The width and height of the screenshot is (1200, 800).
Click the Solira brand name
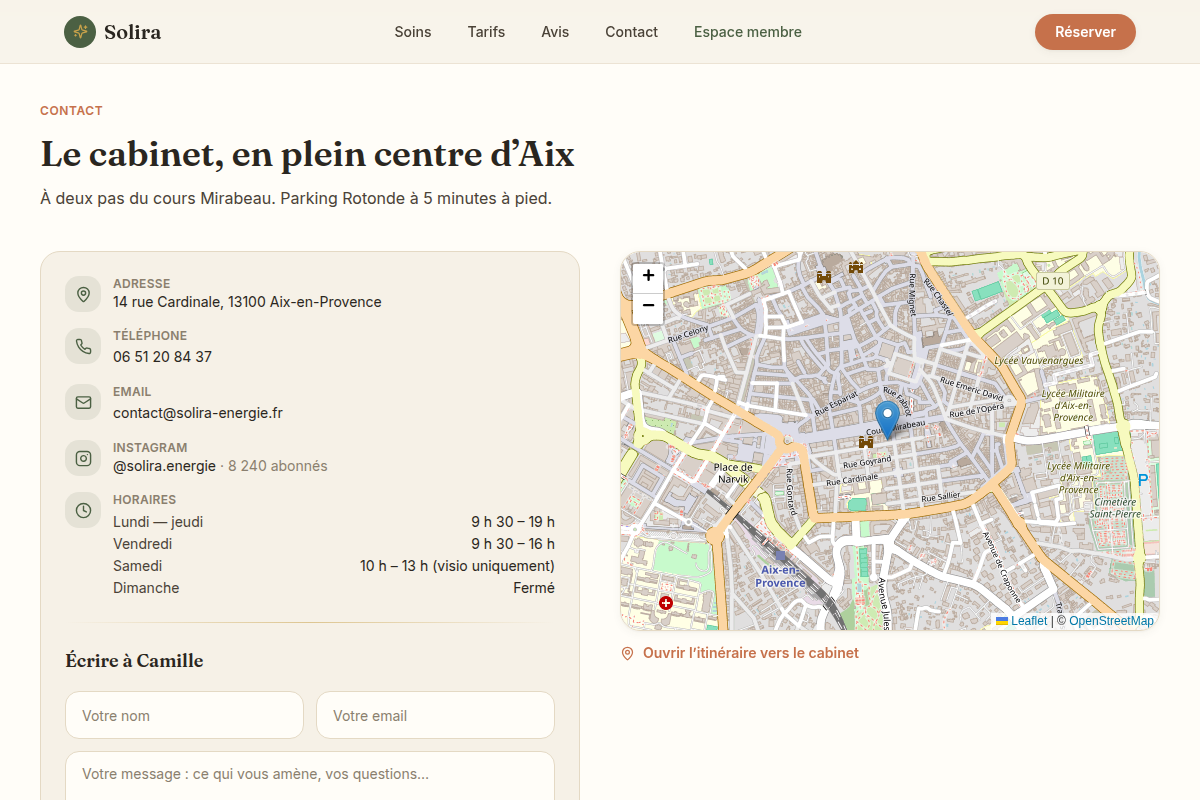tap(132, 32)
